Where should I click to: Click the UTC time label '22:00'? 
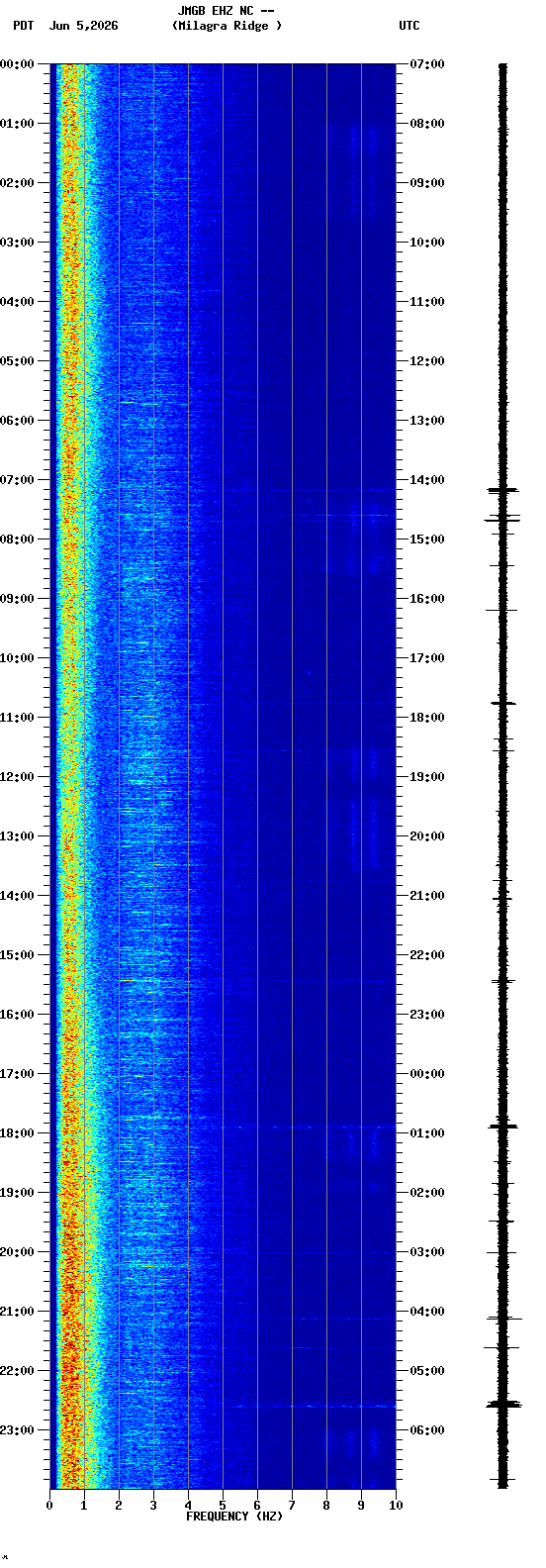tap(427, 955)
